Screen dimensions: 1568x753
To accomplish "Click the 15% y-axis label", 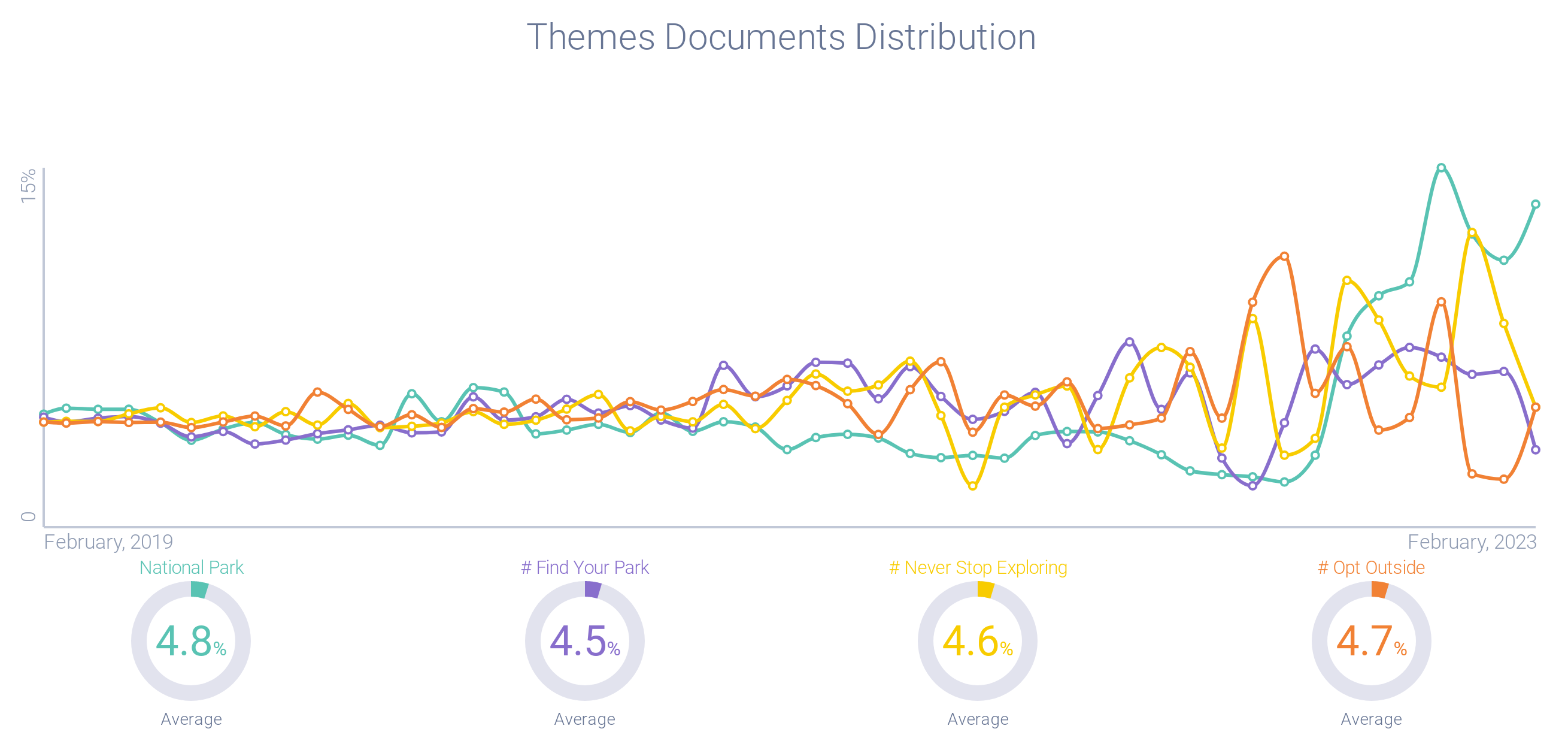I will pyautogui.click(x=28, y=186).
